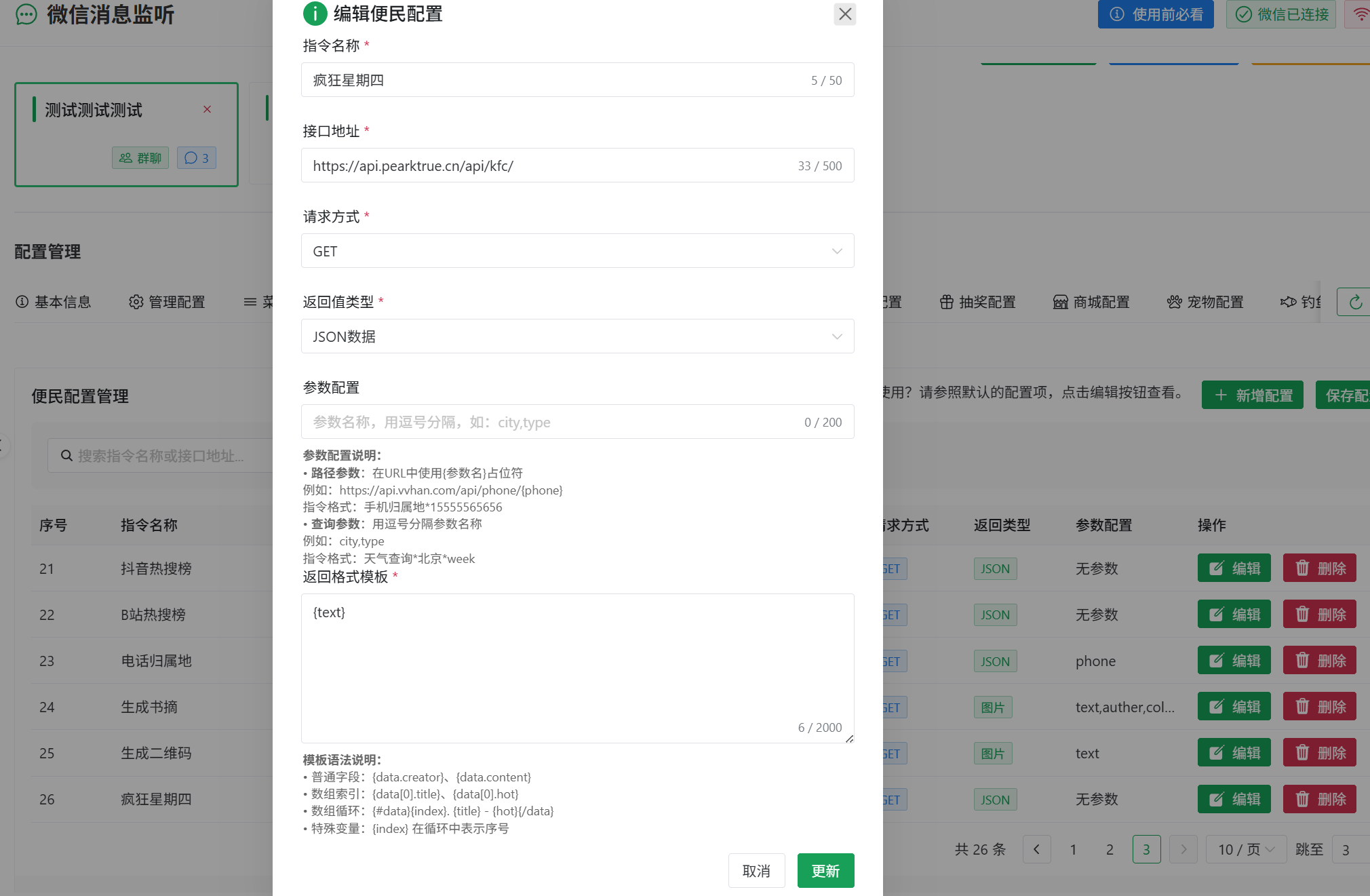
Task: Click the 共 26 条 total count text
Action: 980,849
